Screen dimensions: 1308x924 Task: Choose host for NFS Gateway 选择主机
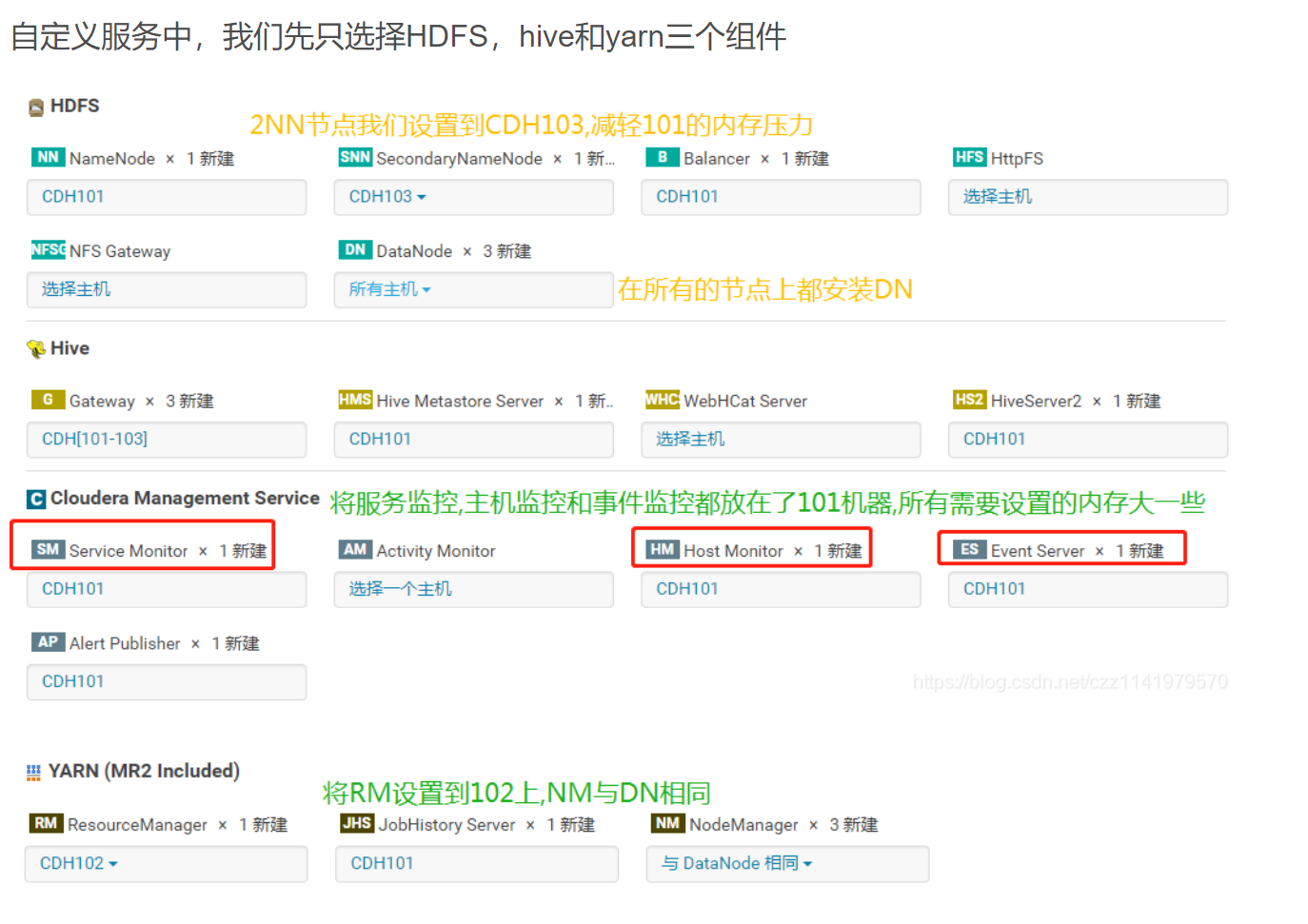[167, 289]
